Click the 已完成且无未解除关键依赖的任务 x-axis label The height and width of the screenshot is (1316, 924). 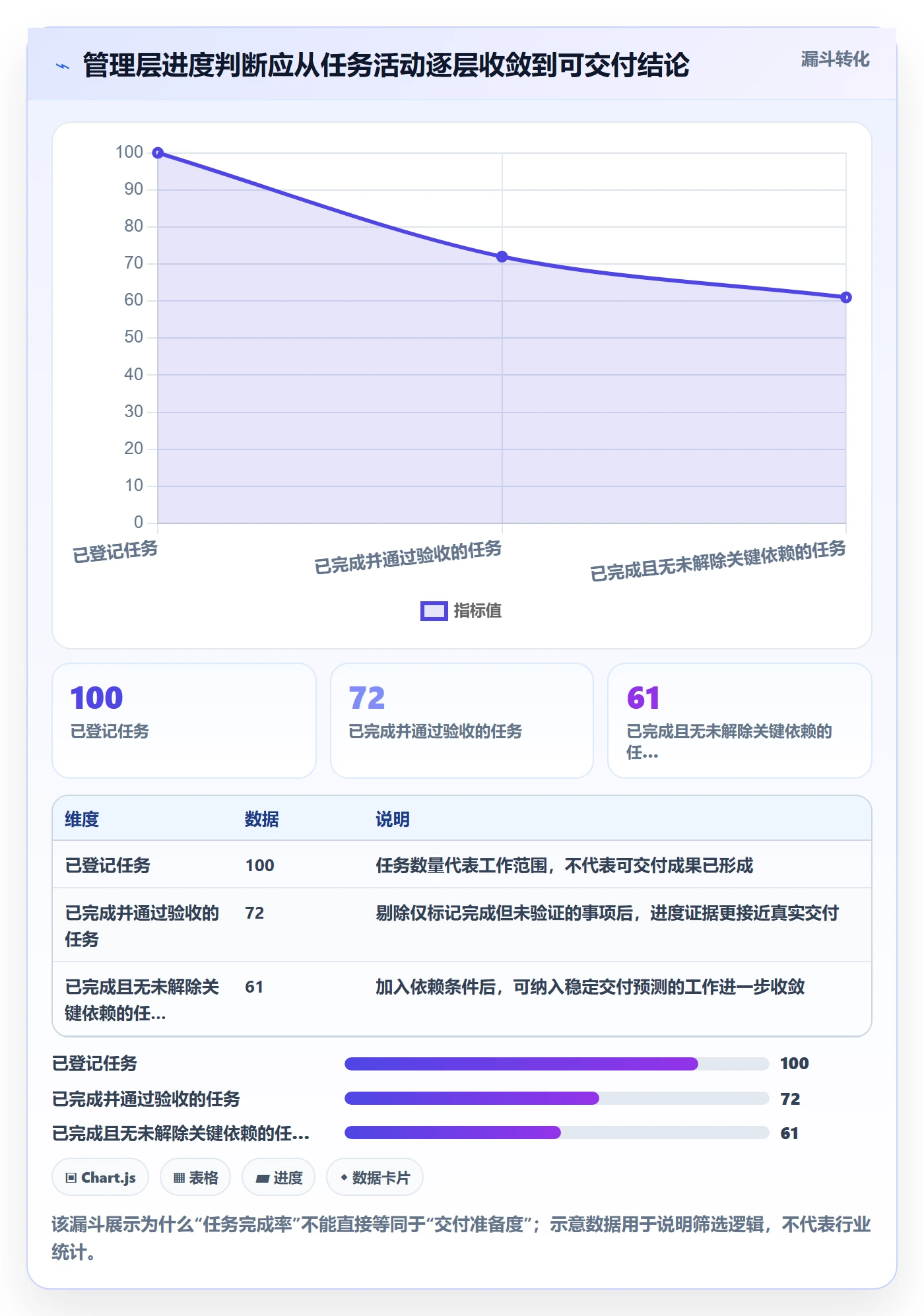pyautogui.click(x=717, y=561)
